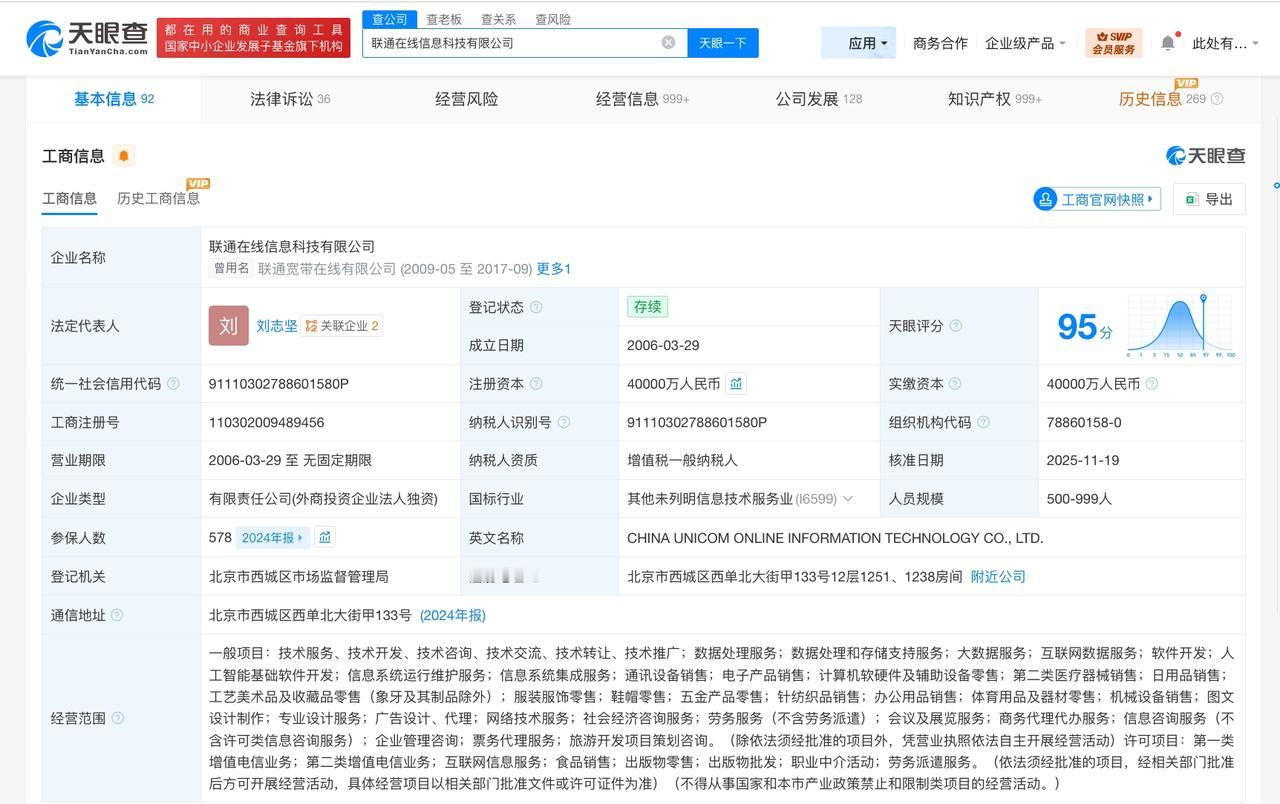
Task: Click the Tianyancha logo in header
Action: point(88,39)
